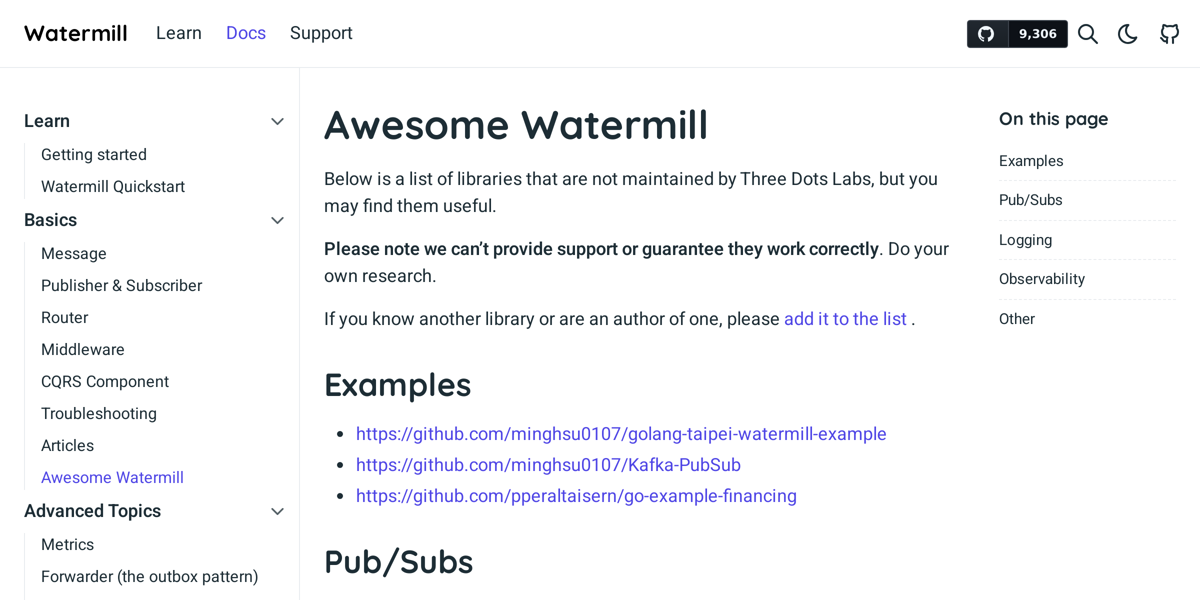Open the Support page

tap(321, 32)
